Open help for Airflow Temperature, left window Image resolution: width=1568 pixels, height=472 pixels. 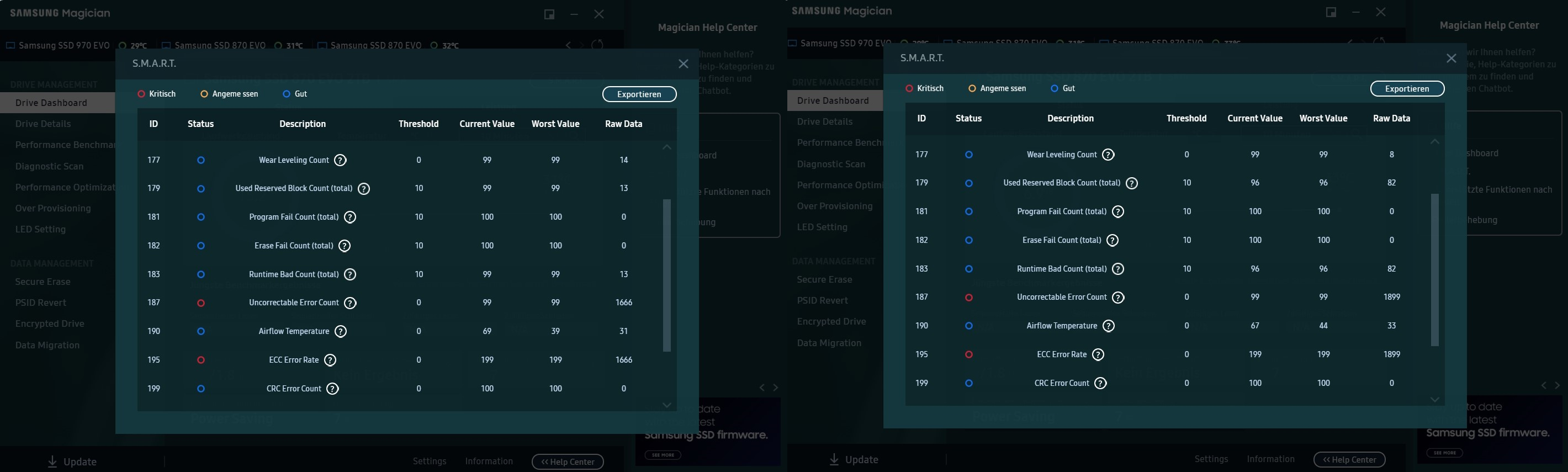pos(341,331)
